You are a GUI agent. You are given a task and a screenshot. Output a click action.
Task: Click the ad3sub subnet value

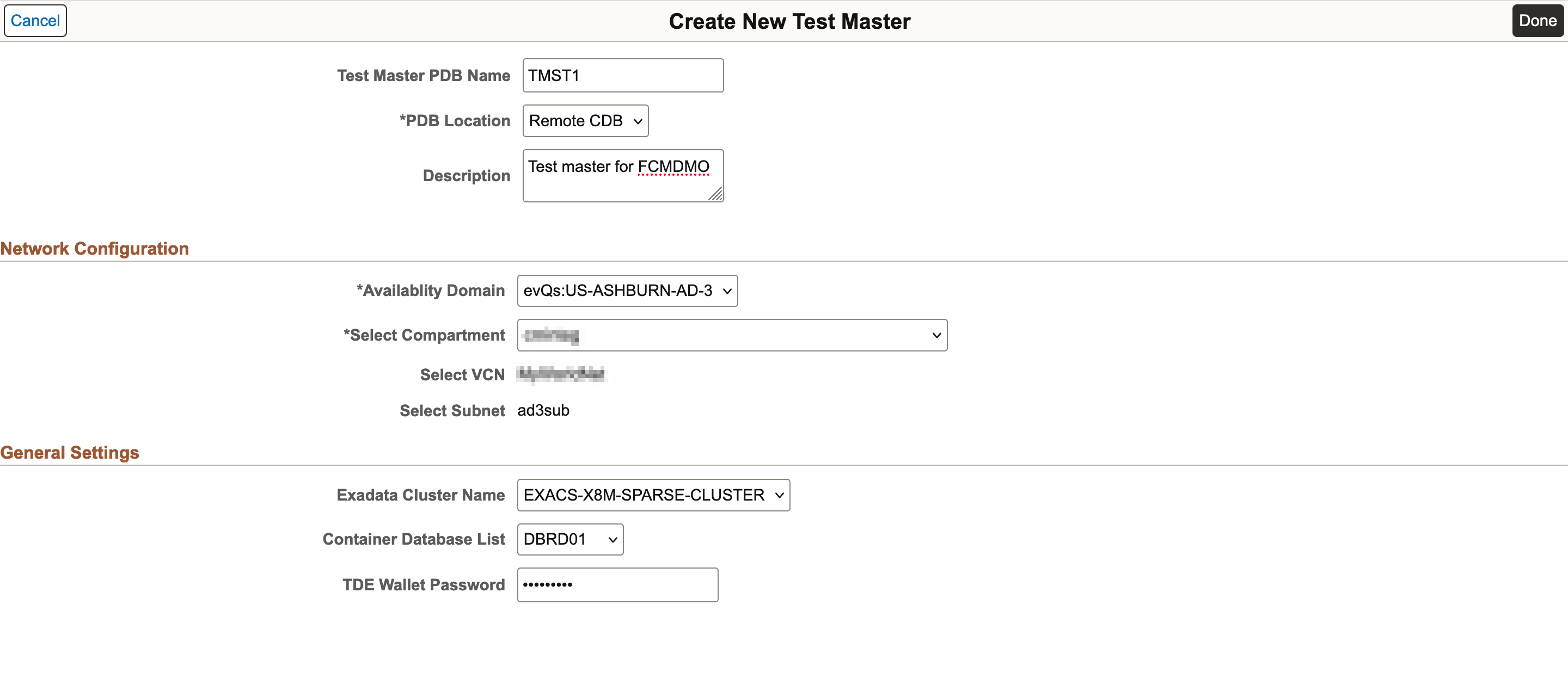coord(543,411)
